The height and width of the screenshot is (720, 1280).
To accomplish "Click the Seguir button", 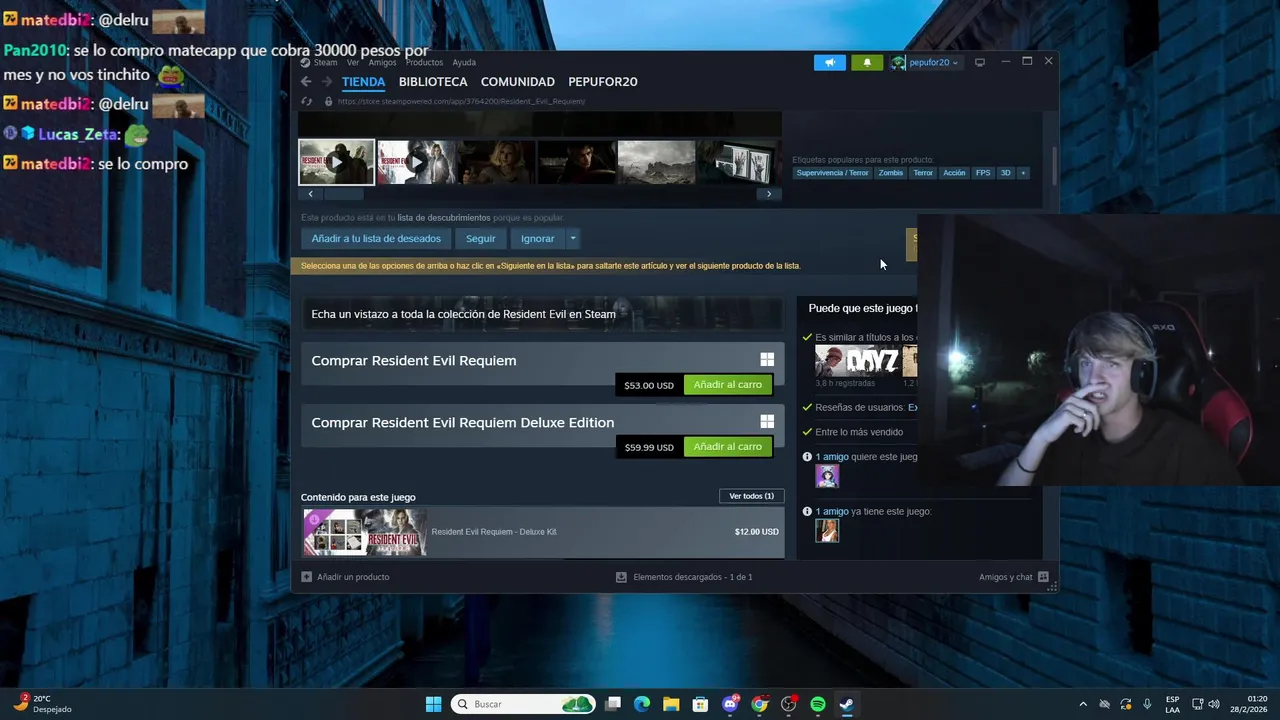I will (480, 238).
